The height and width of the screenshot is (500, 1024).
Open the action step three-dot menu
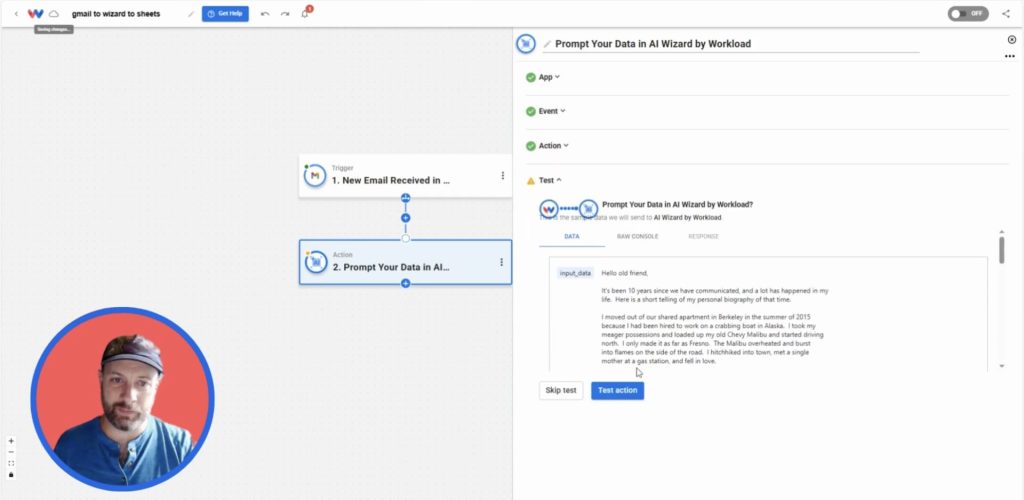[502, 262]
